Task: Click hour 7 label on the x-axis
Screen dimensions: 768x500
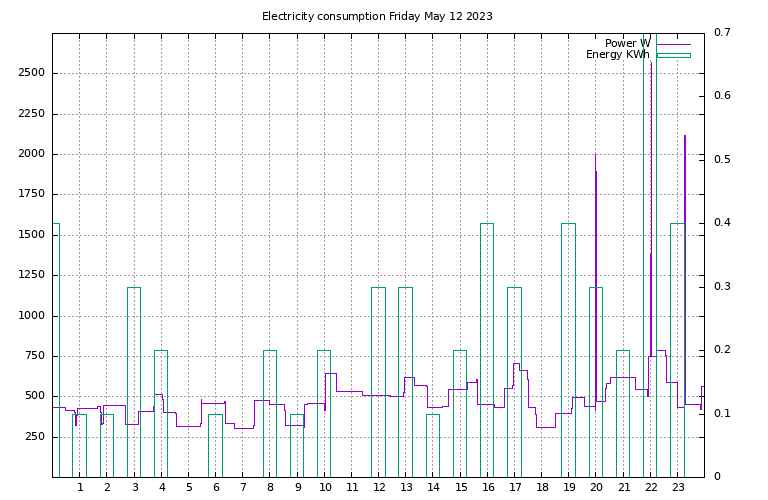Action: tap(243, 487)
